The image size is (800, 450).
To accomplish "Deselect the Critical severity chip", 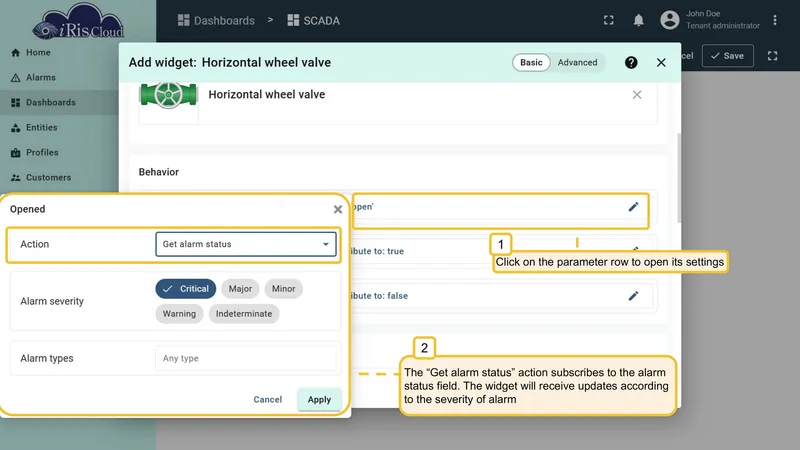I will tap(186, 289).
